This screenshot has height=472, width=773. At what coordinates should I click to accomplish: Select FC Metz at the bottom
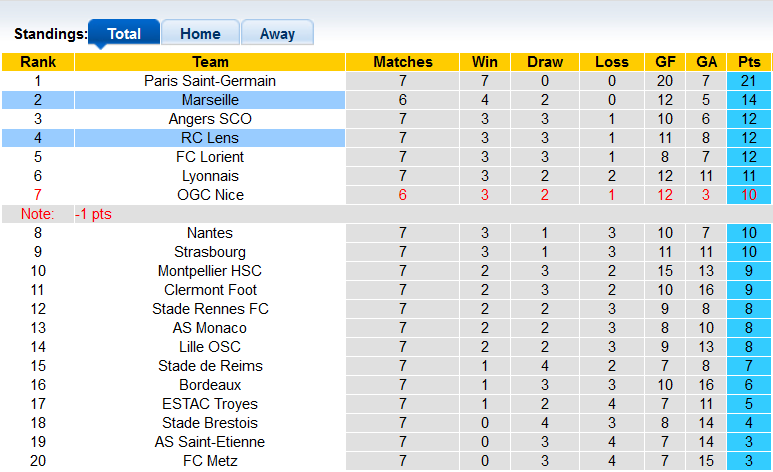coord(210,461)
